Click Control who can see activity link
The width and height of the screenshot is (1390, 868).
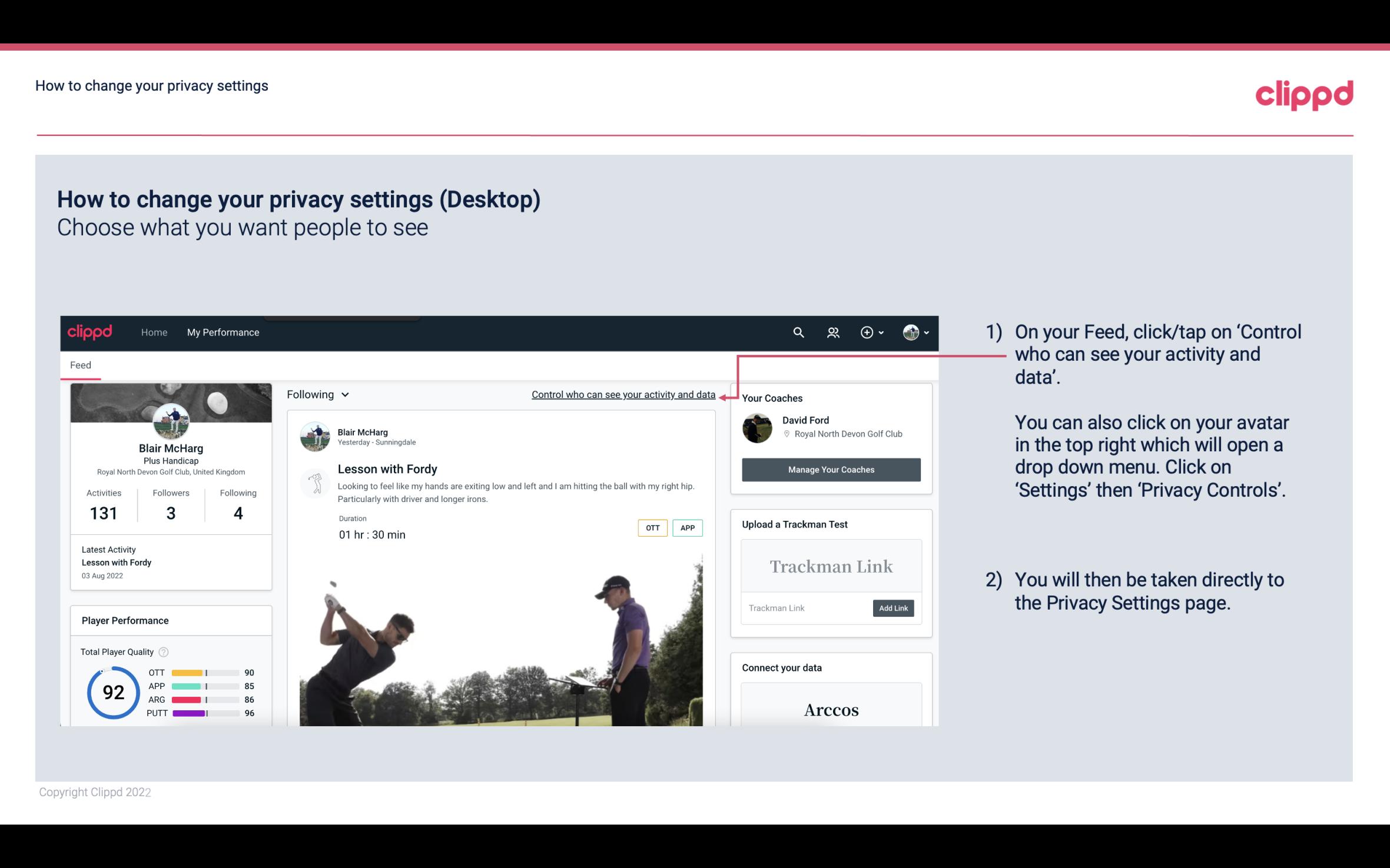(623, 394)
